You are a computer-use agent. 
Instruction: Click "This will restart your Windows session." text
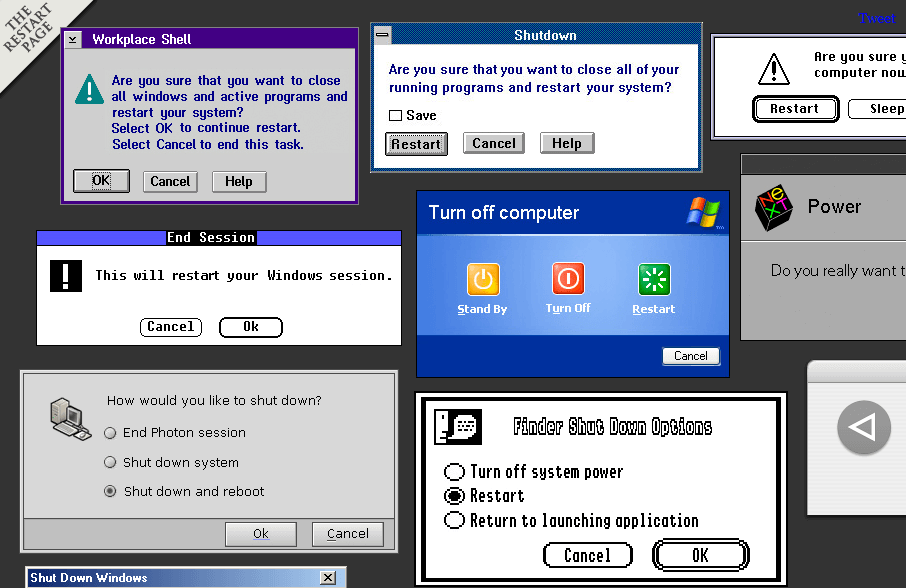point(244,276)
